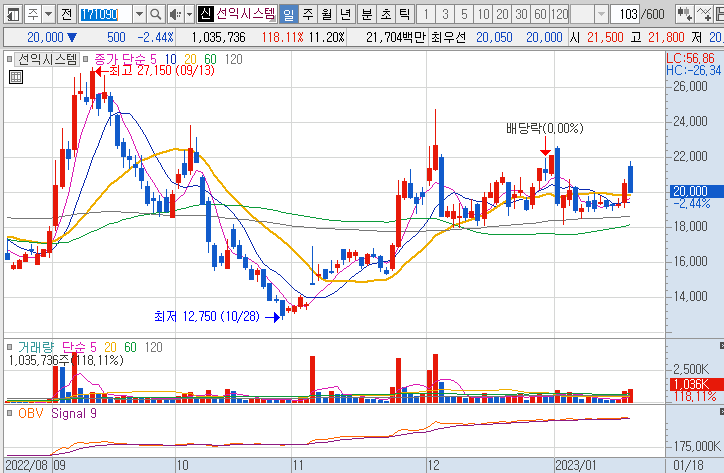The width and height of the screenshot is (724, 473).
Task: Open the dropdown next to 주 selector
Action: pyautogui.click(x=48, y=14)
